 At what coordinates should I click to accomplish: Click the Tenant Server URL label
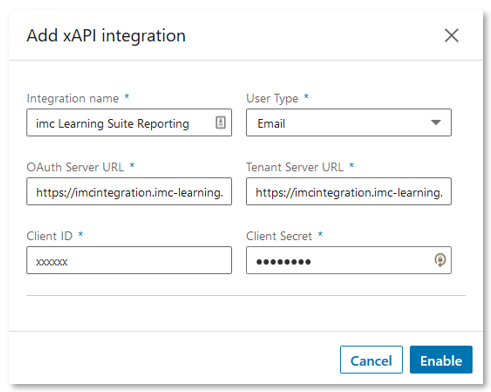295,167
